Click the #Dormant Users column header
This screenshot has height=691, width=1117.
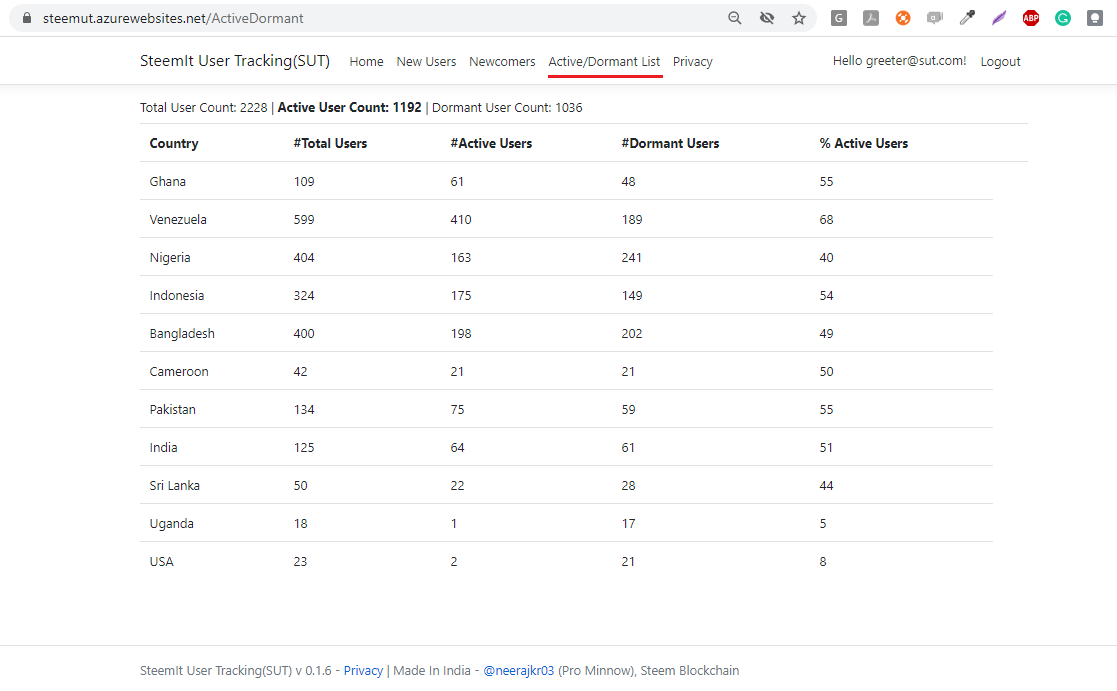point(670,143)
